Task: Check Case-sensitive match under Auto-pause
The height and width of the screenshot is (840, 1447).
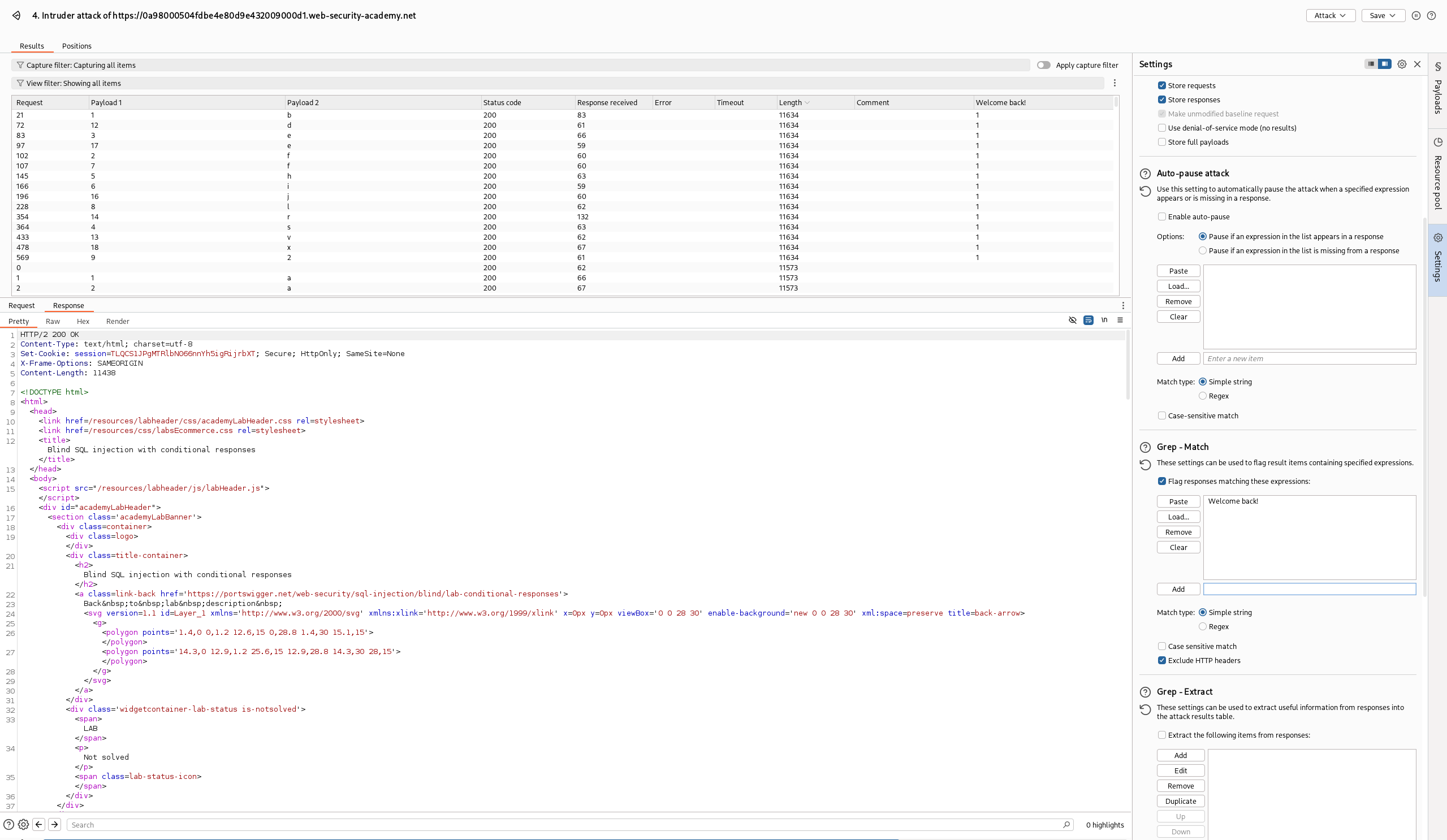Action: 1161,415
